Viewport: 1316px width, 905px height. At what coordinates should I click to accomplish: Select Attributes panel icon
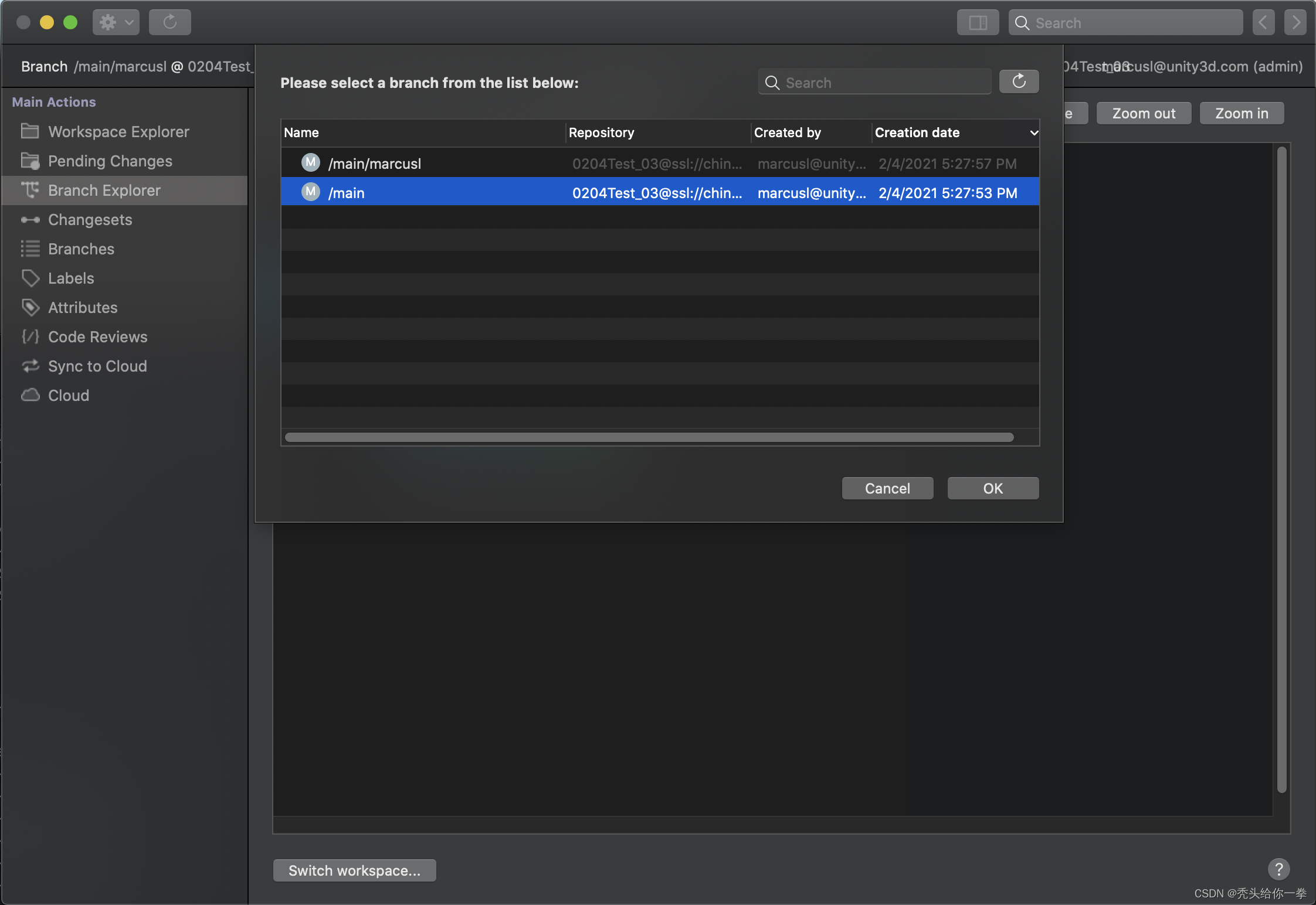click(29, 307)
